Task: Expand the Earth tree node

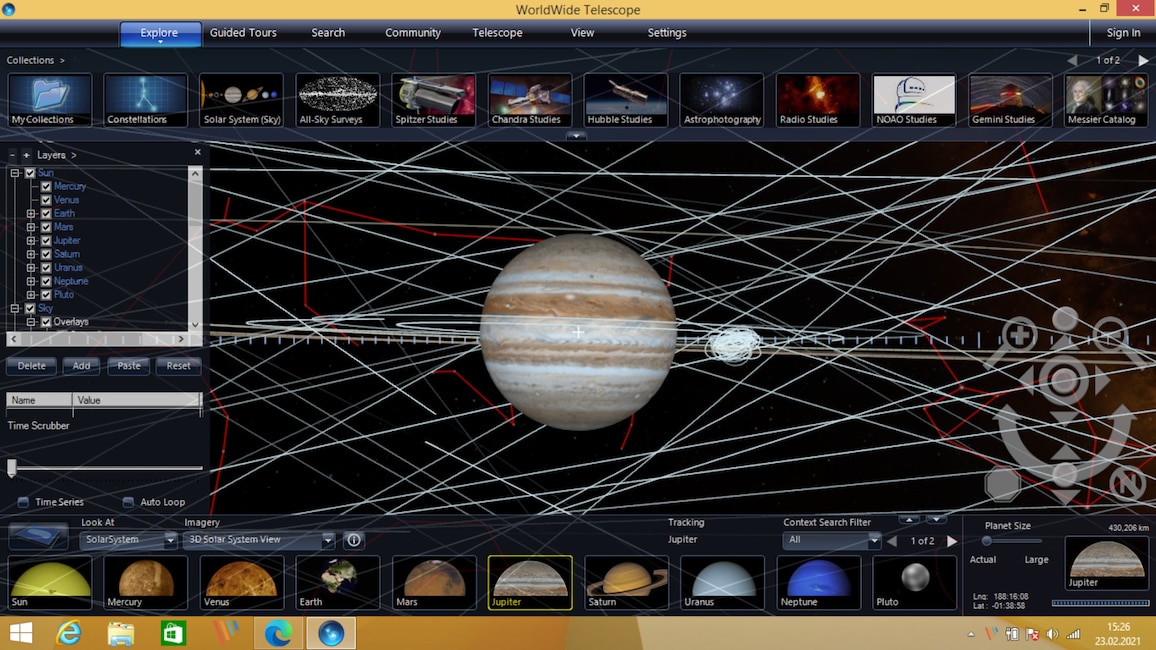Action: [31, 214]
